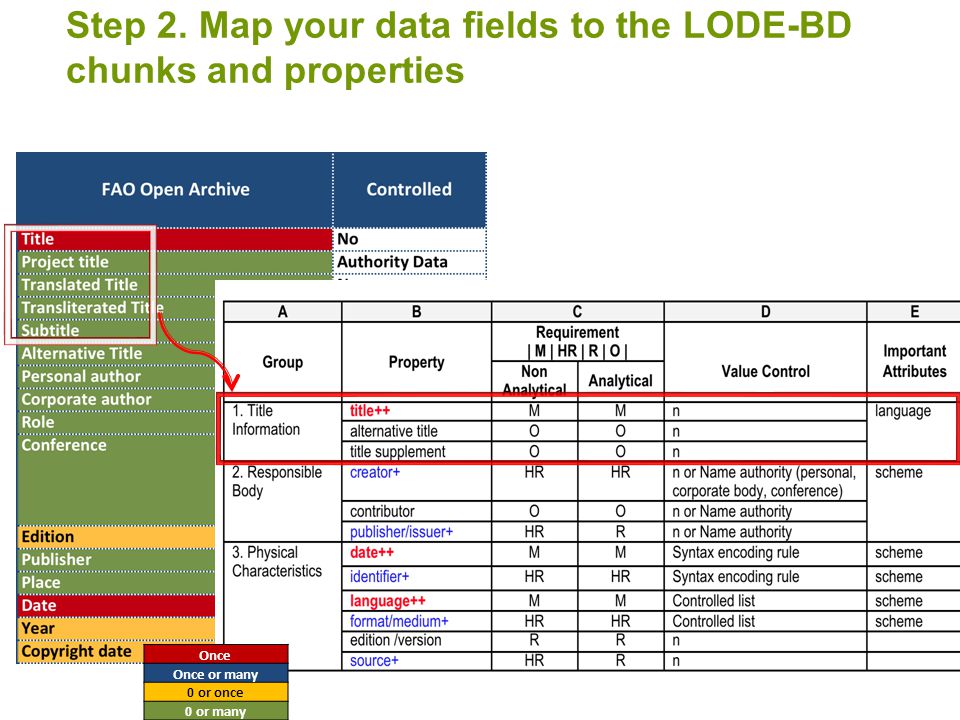Select the 'Translated Title' row
Viewport: 960px width, 720px height.
tap(116, 285)
